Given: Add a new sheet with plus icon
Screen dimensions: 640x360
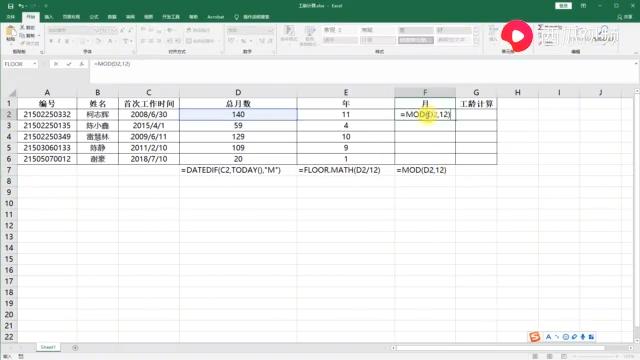Looking at the screenshot, I should [75, 348].
